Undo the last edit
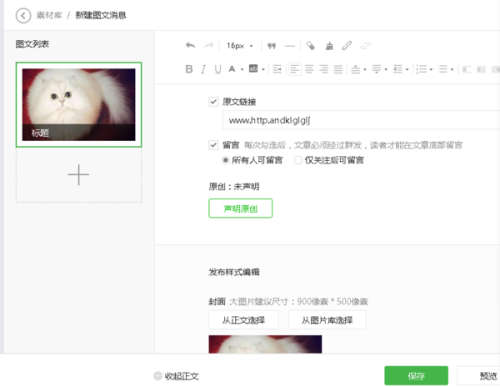The image size is (500, 387). click(191, 45)
